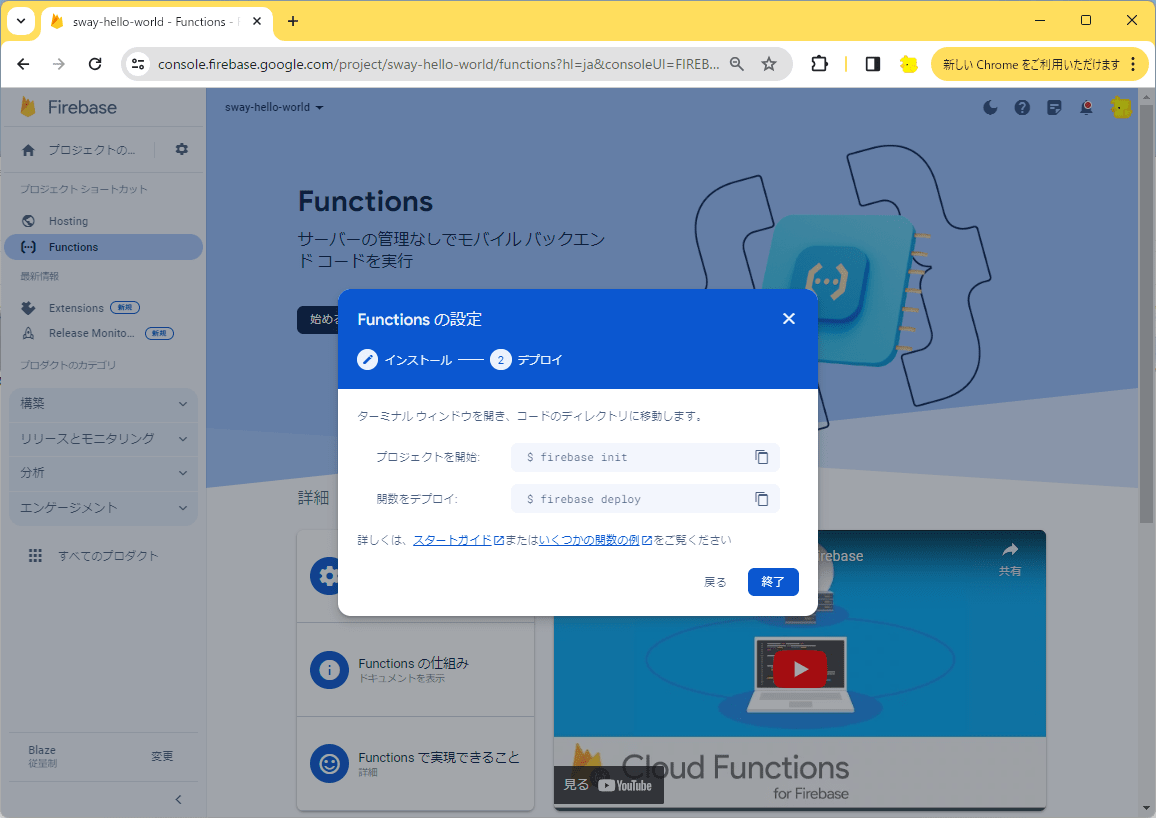Open the help question mark icon

tap(1022, 108)
